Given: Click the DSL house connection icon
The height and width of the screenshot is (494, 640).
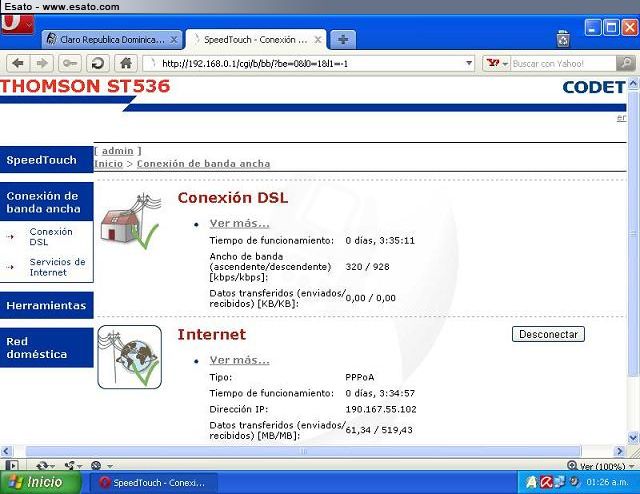Looking at the screenshot, I should 130,221.
